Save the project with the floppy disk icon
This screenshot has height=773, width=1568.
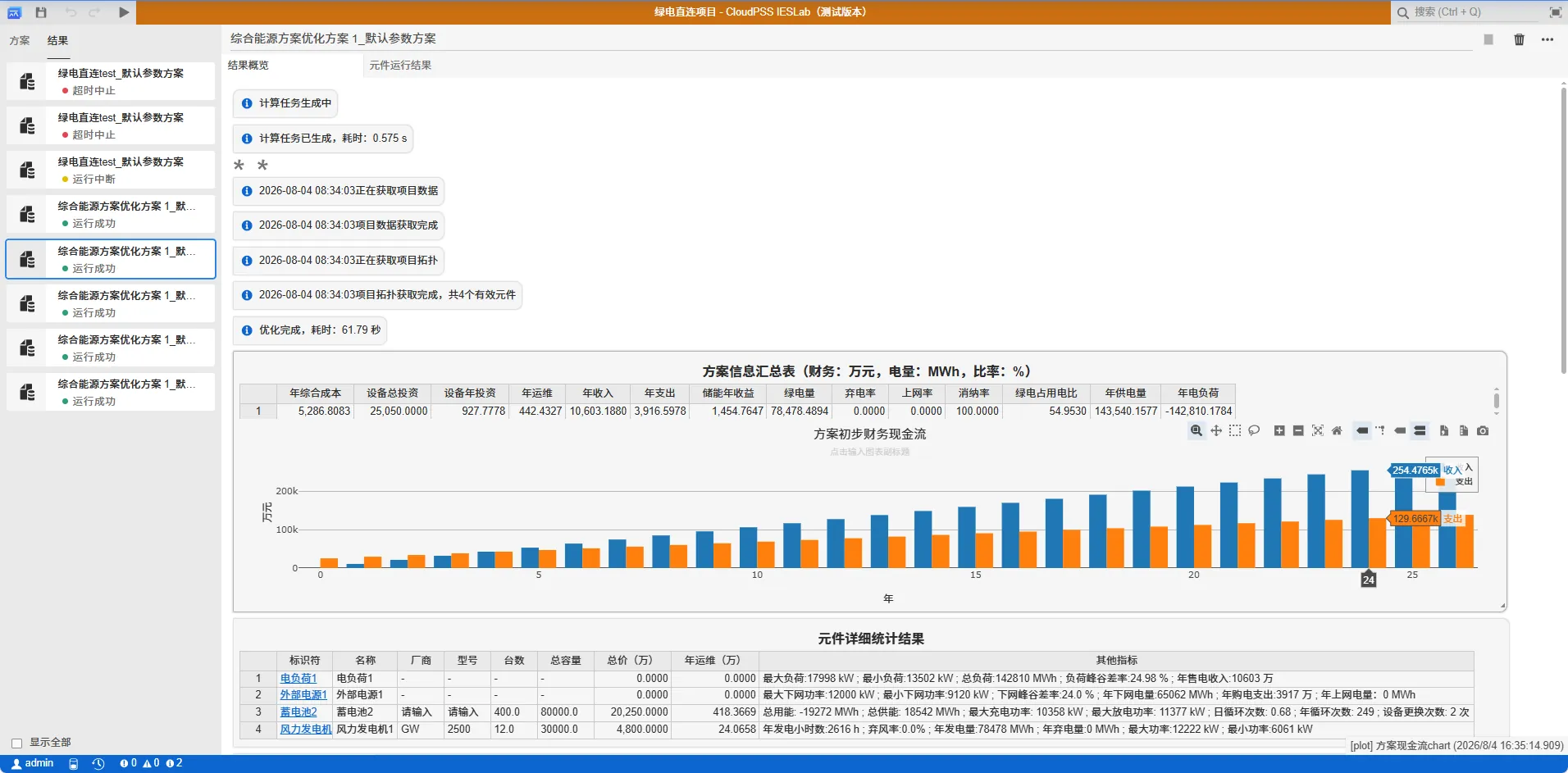[x=41, y=12]
